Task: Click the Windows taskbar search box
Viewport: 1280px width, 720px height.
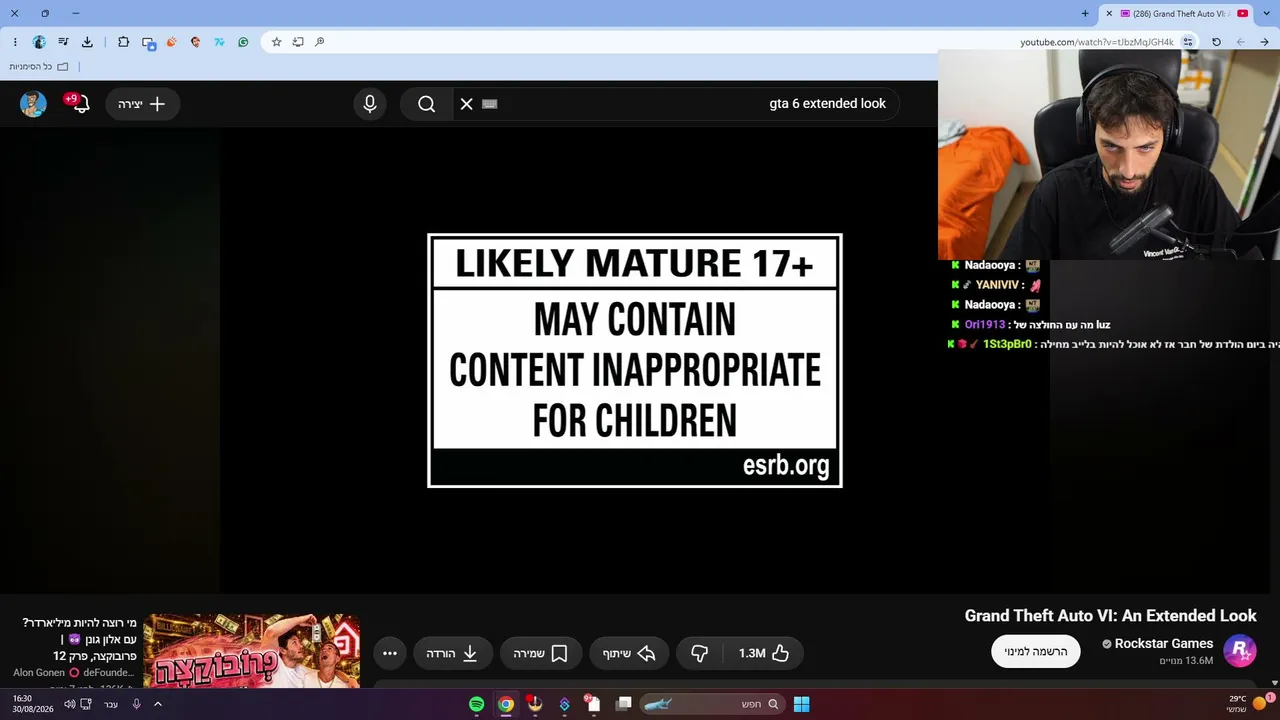Action: (712, 704)
